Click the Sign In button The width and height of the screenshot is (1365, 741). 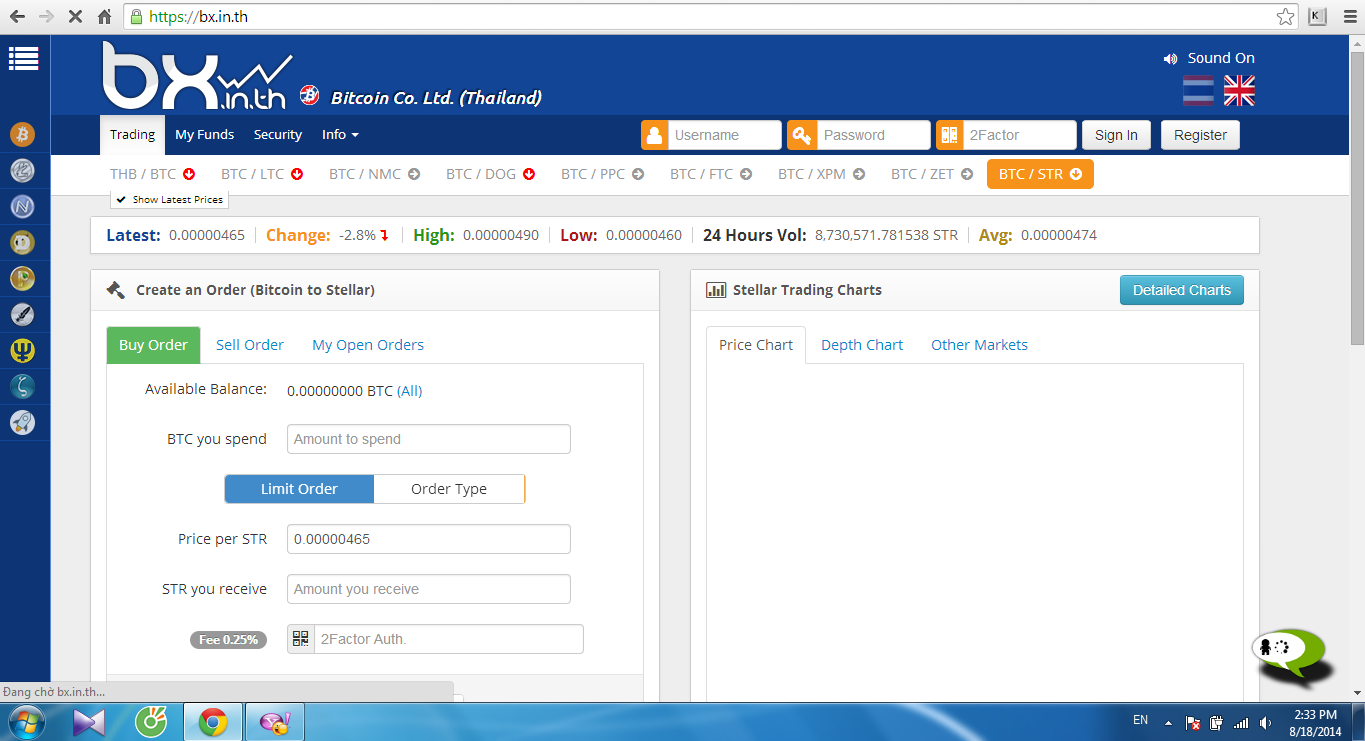click(1116, 135)
